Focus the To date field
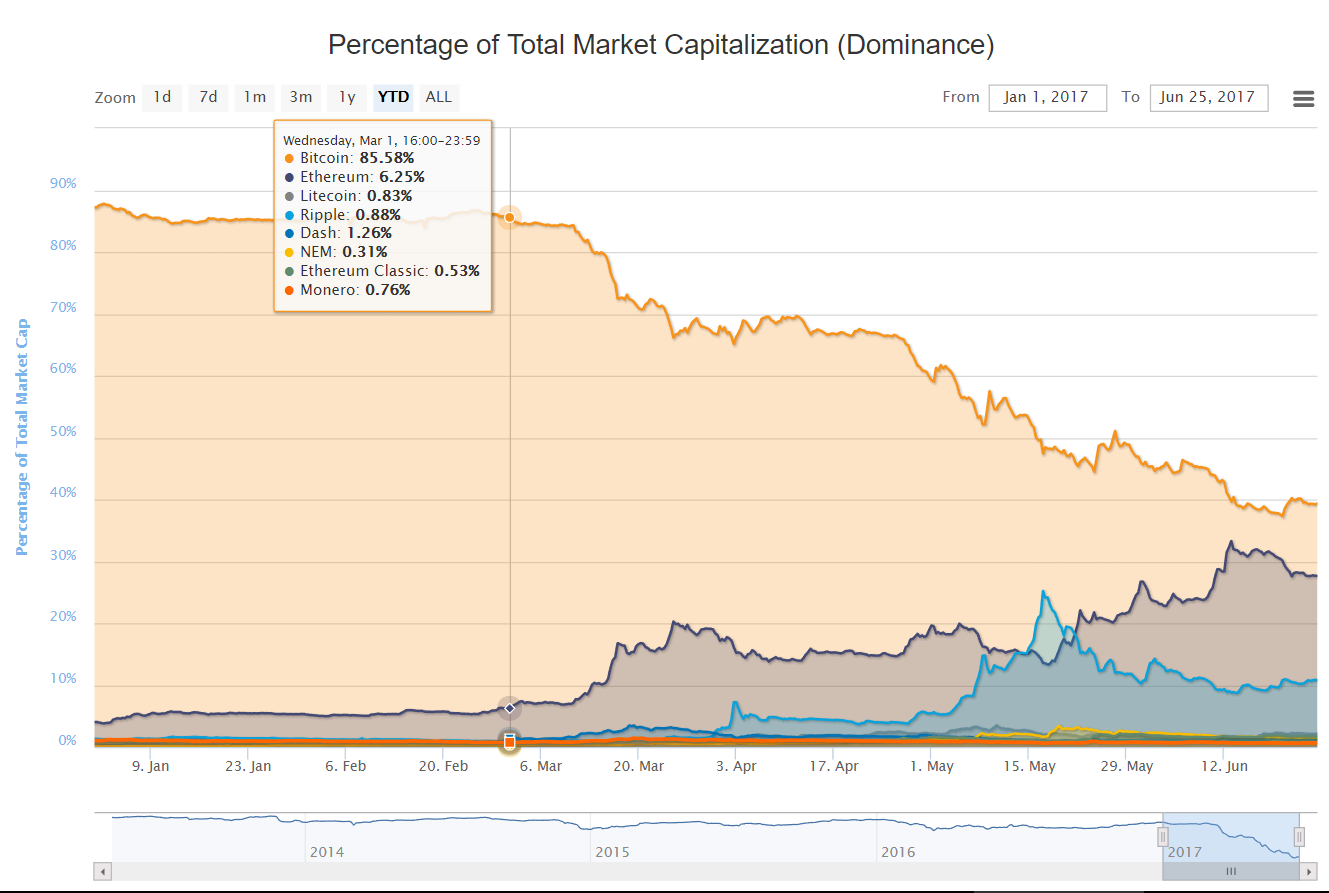 click(x=1209, y=97)
